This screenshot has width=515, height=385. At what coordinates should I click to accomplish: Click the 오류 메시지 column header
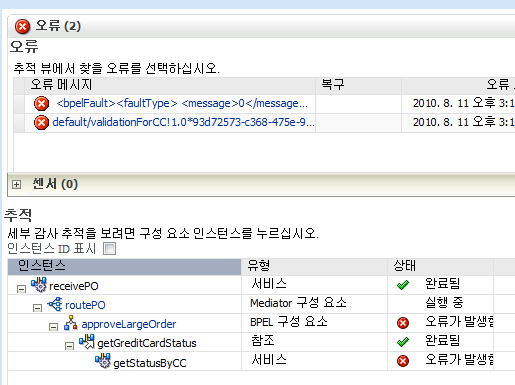tap(170, 85)
